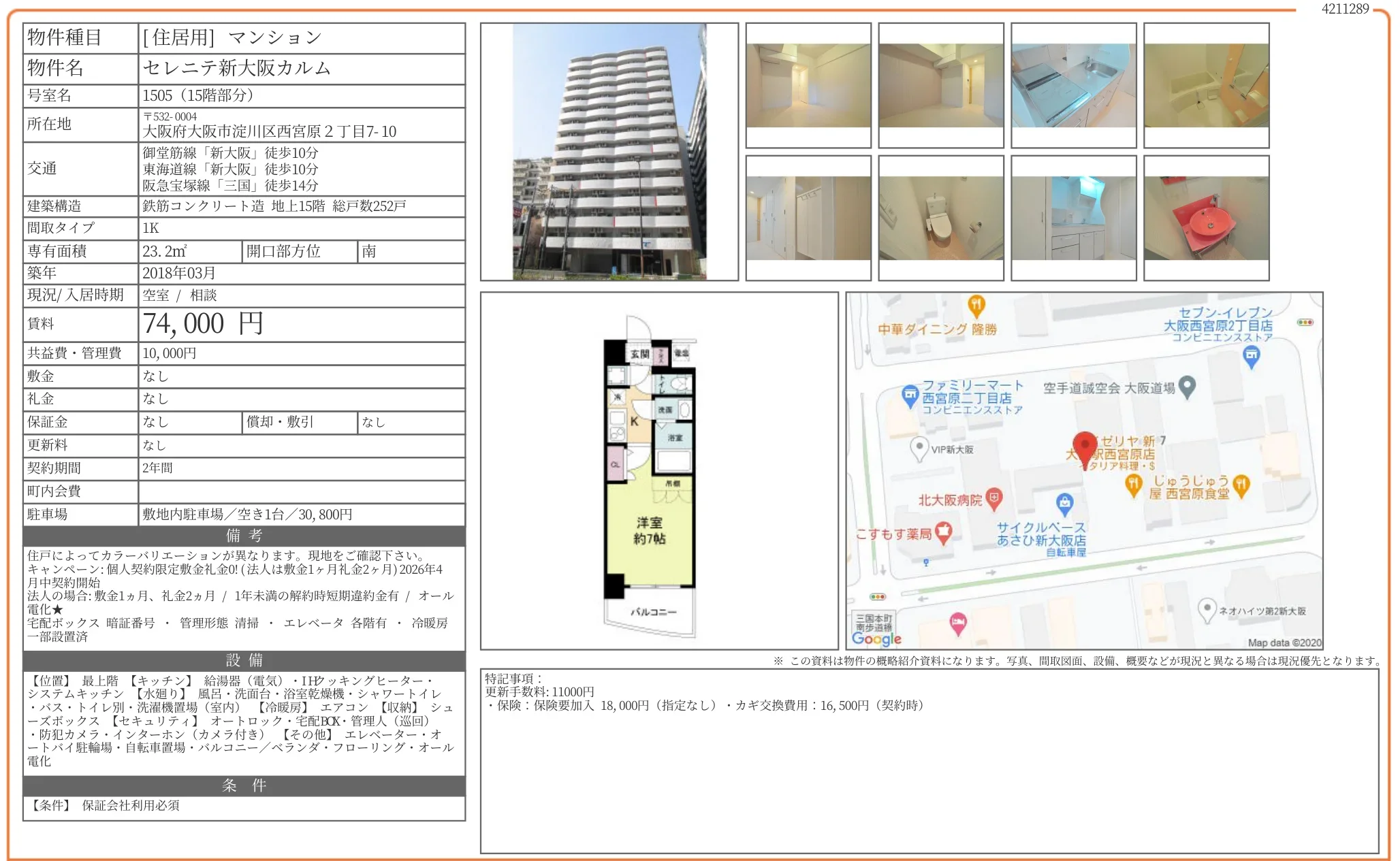This screenshot has width=1400, height=861.
Task: Click the 中華ダイニング 隆勝 restaurant icon
Action: 976,304
